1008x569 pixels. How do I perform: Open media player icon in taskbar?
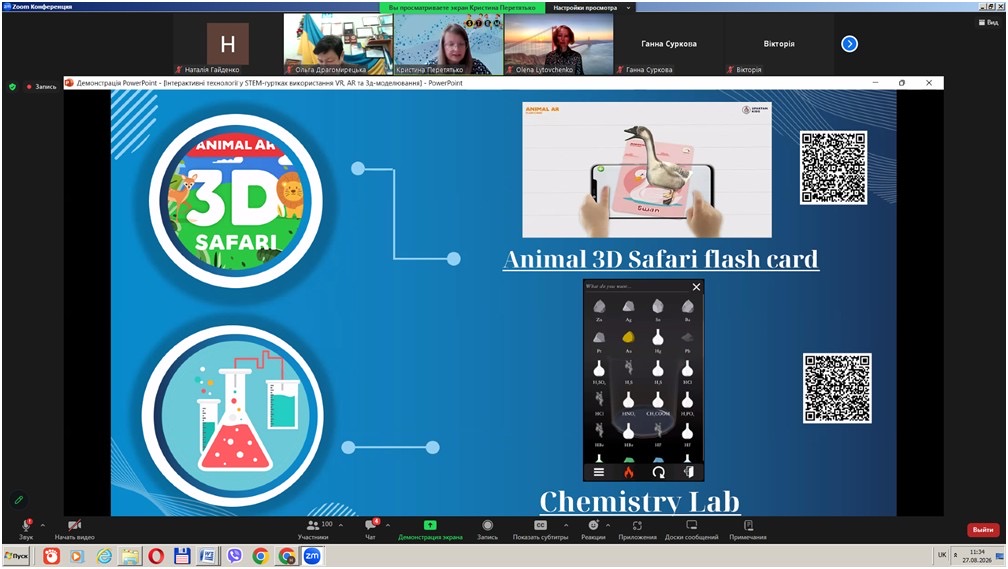point(77,555)
